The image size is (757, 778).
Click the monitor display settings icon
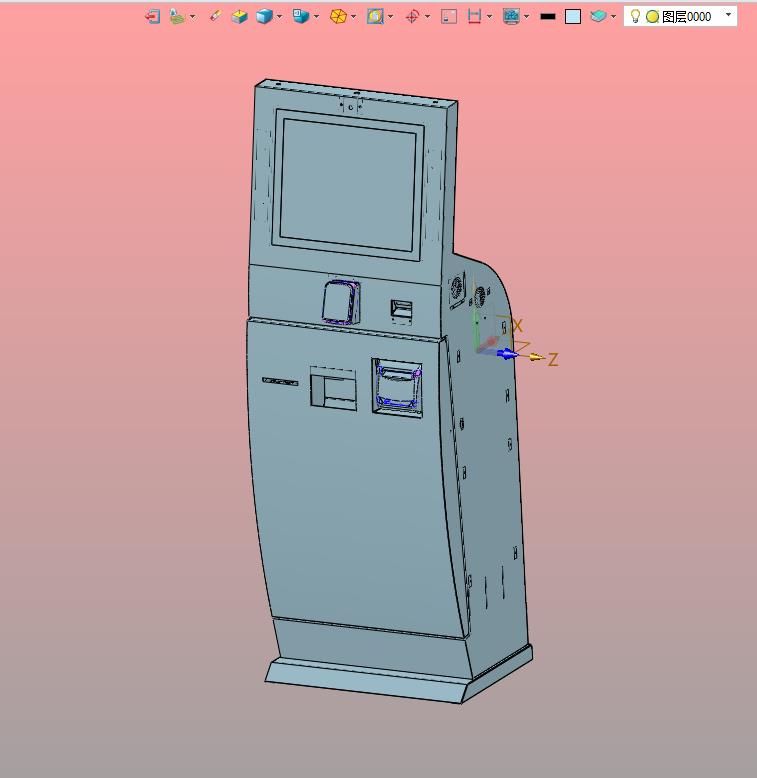coord(511,17)
